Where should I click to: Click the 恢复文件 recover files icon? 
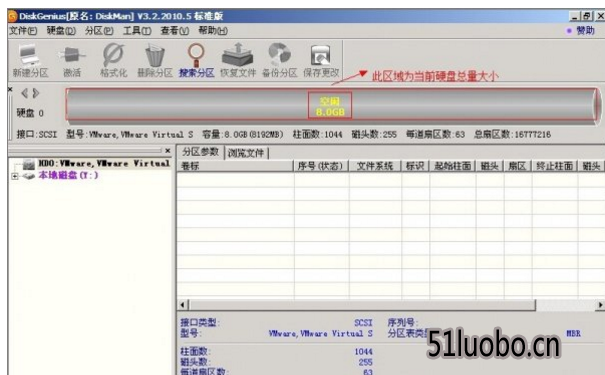pyautogui.click(x=238, y=61)
